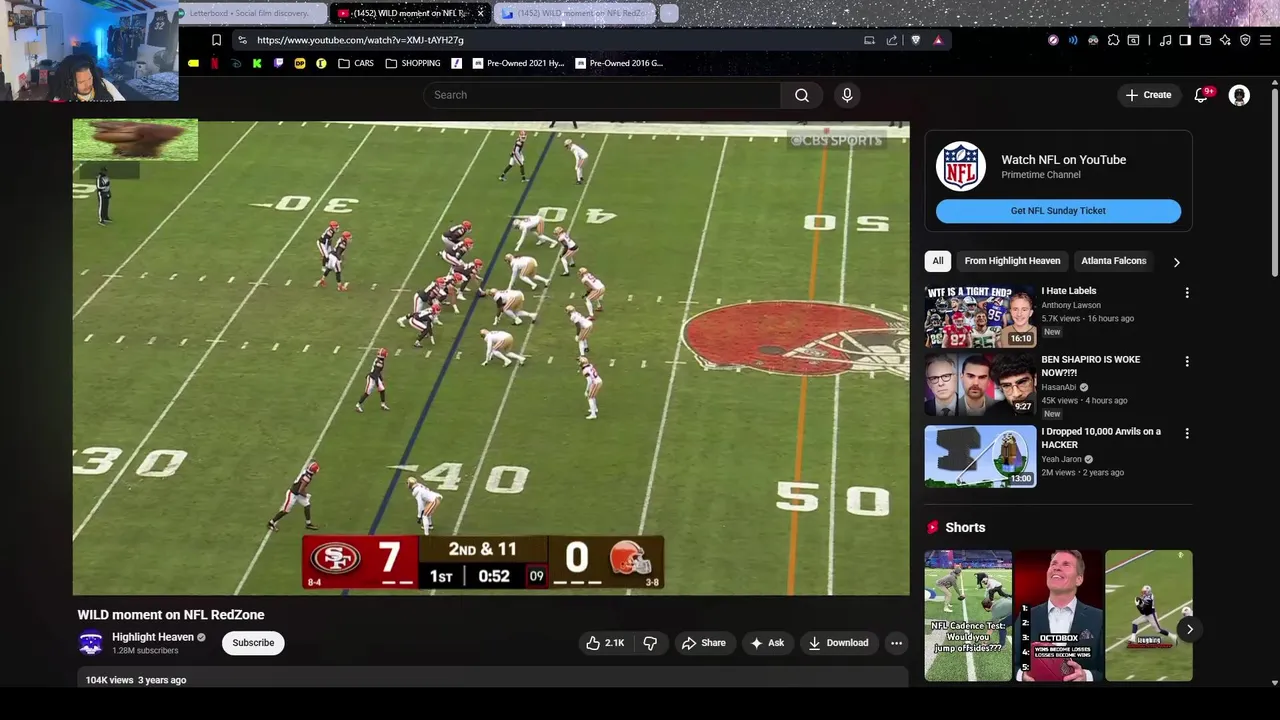Open more options for BEN SHAPIRO video

point(1187,361)
